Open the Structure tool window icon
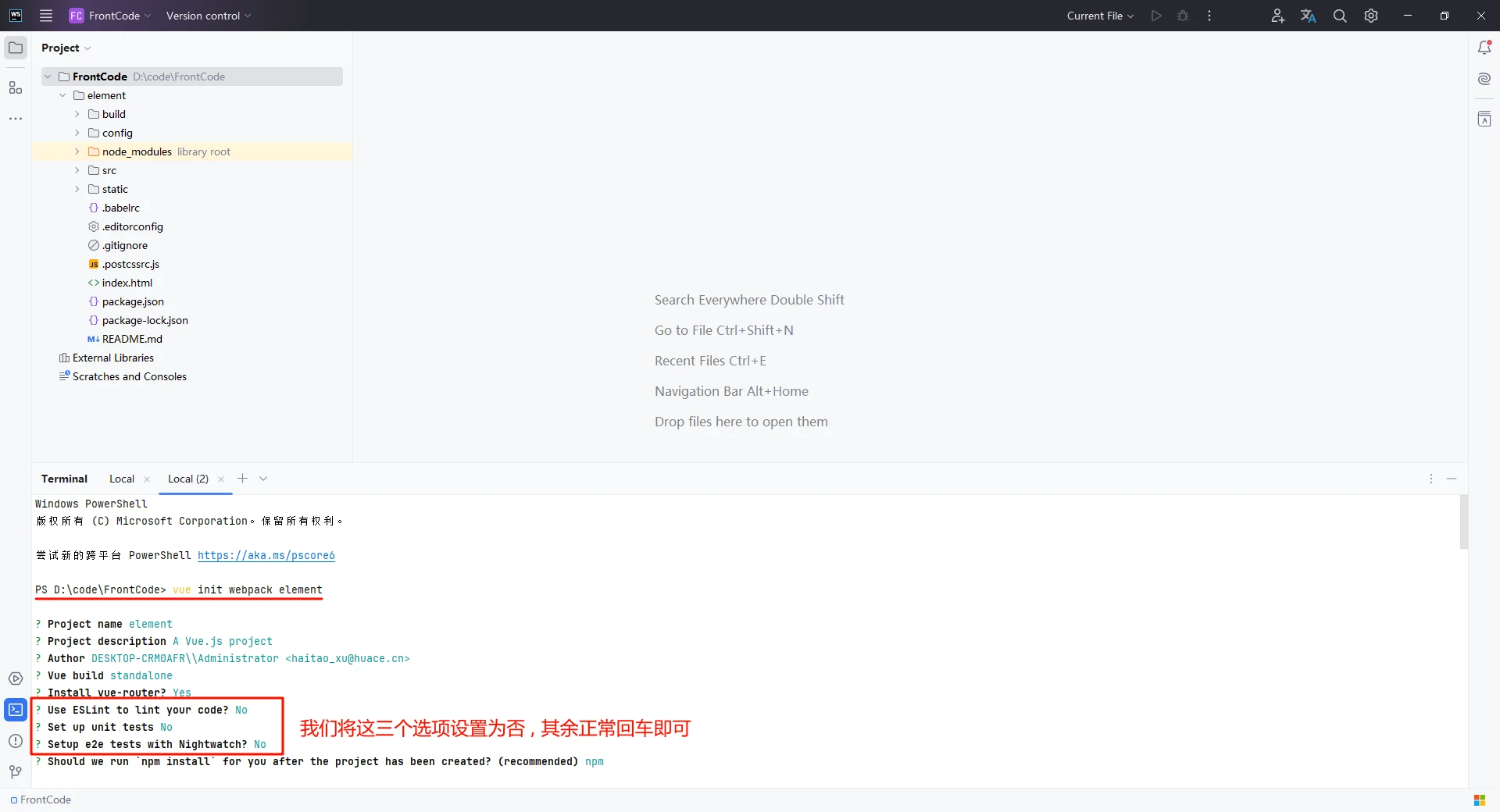This screenshot has height=812, width=1500. tap(16, 87)
